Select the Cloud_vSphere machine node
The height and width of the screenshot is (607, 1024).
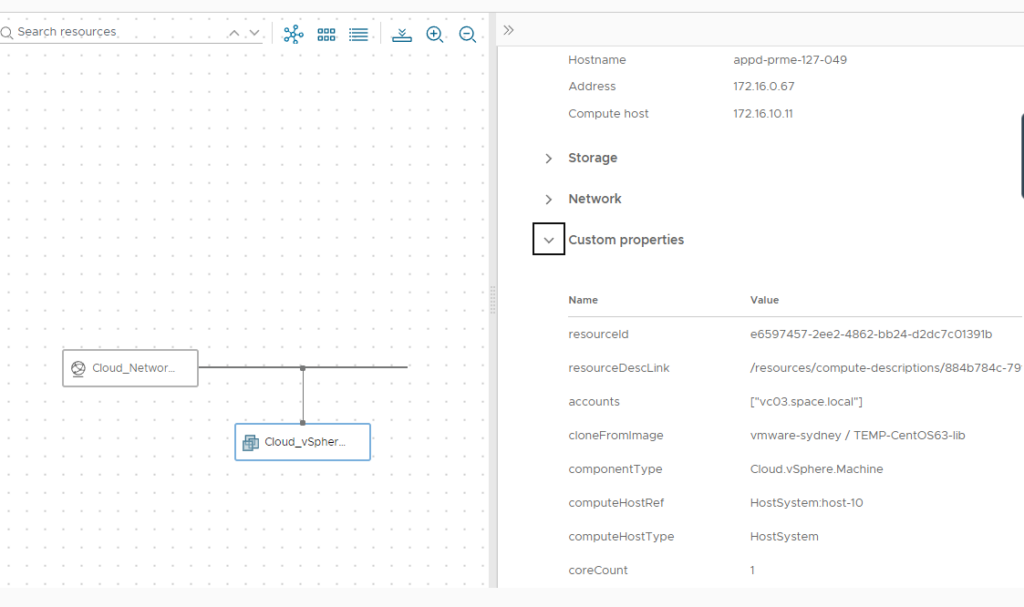pyautogui.click(x=302, y=442)
